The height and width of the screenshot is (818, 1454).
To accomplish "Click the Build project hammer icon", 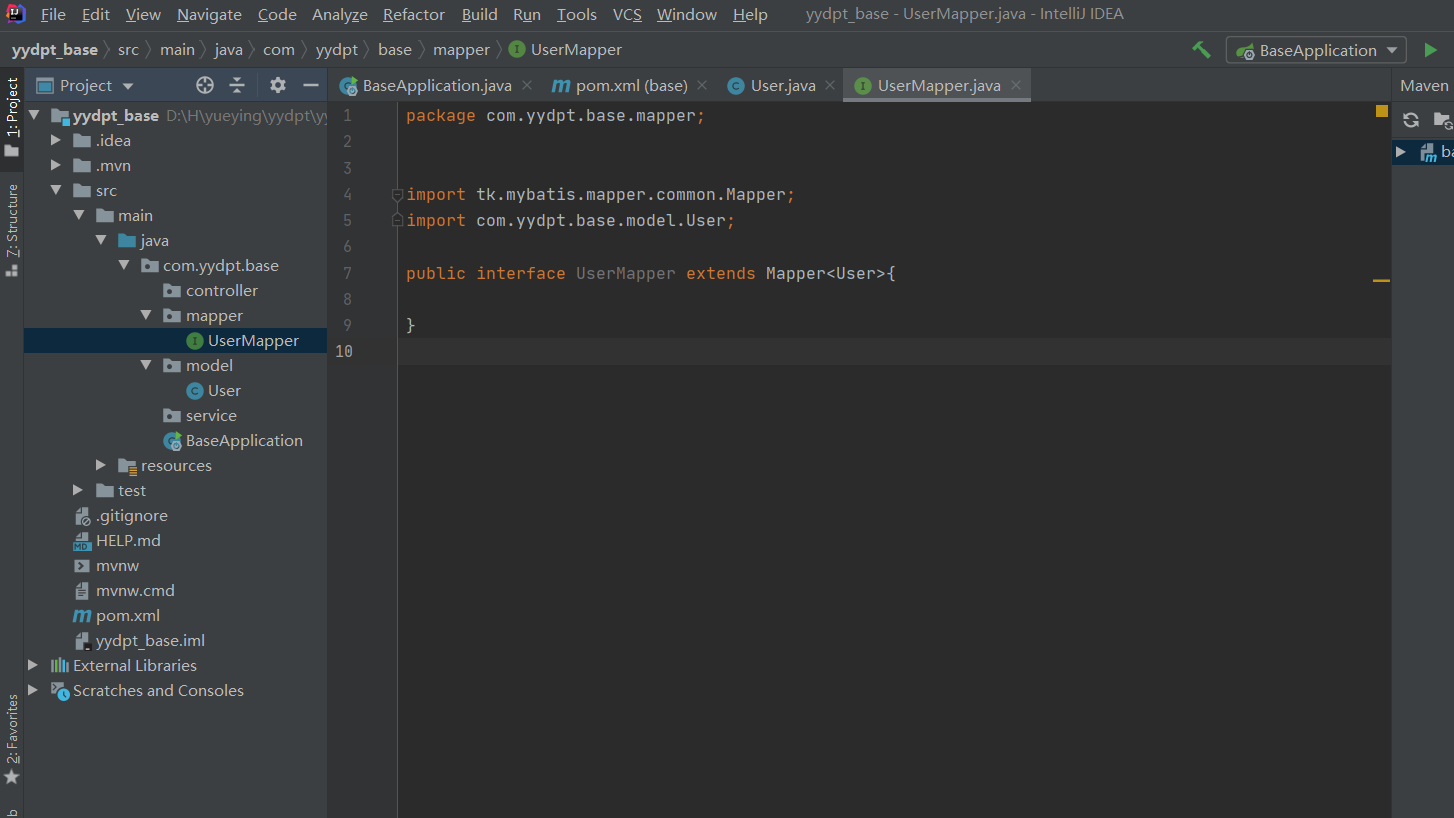I will [1201, 50].
